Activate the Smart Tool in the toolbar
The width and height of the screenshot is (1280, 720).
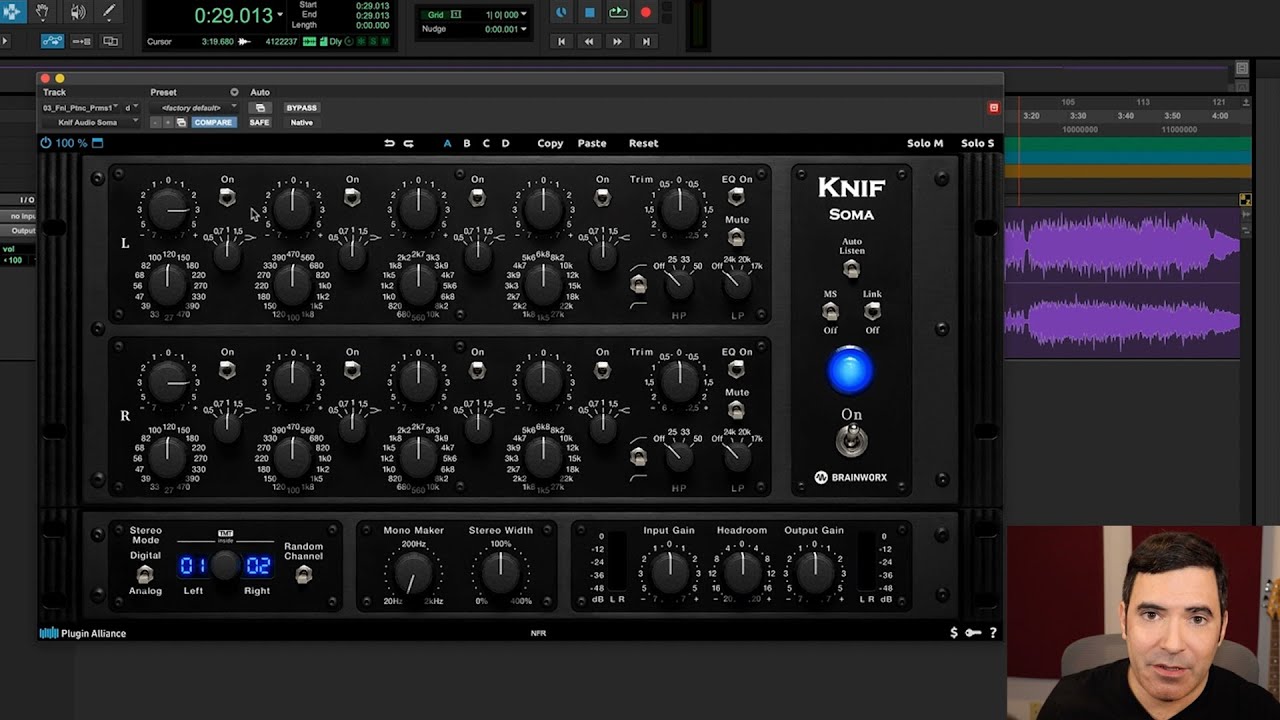click(11, 12)
